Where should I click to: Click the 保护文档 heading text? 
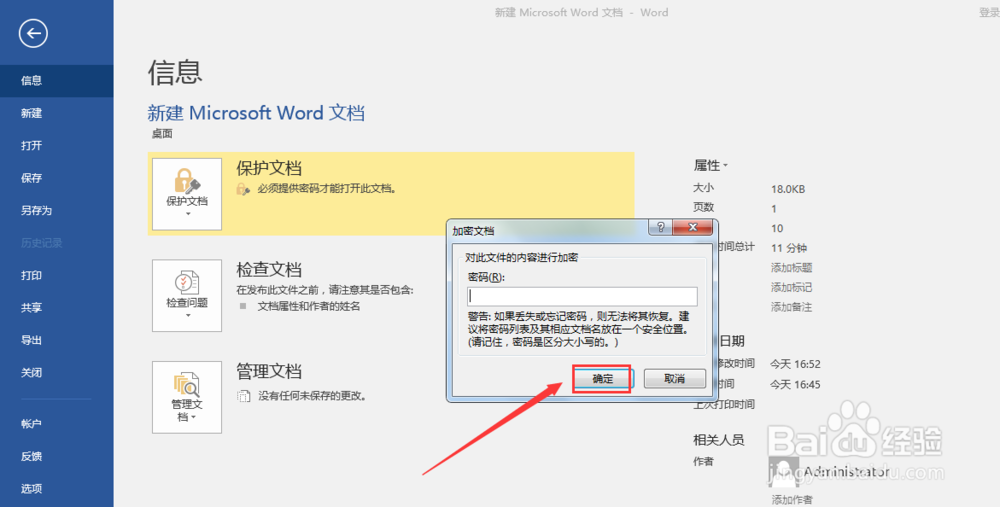pyautogui.click(x=269, y=168)
